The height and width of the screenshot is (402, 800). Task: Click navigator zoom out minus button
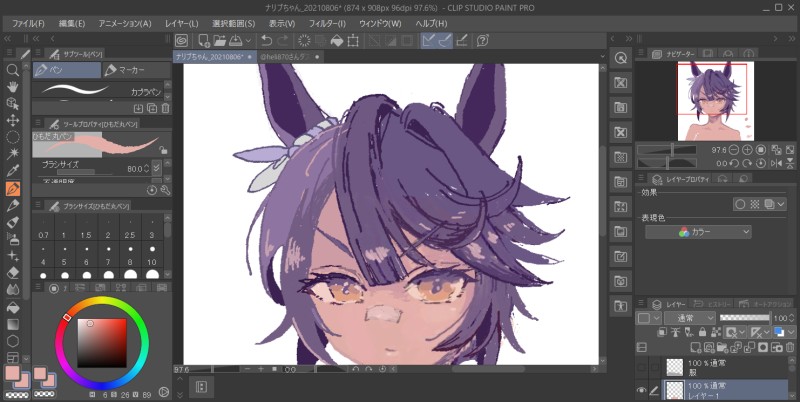point(734,149)
